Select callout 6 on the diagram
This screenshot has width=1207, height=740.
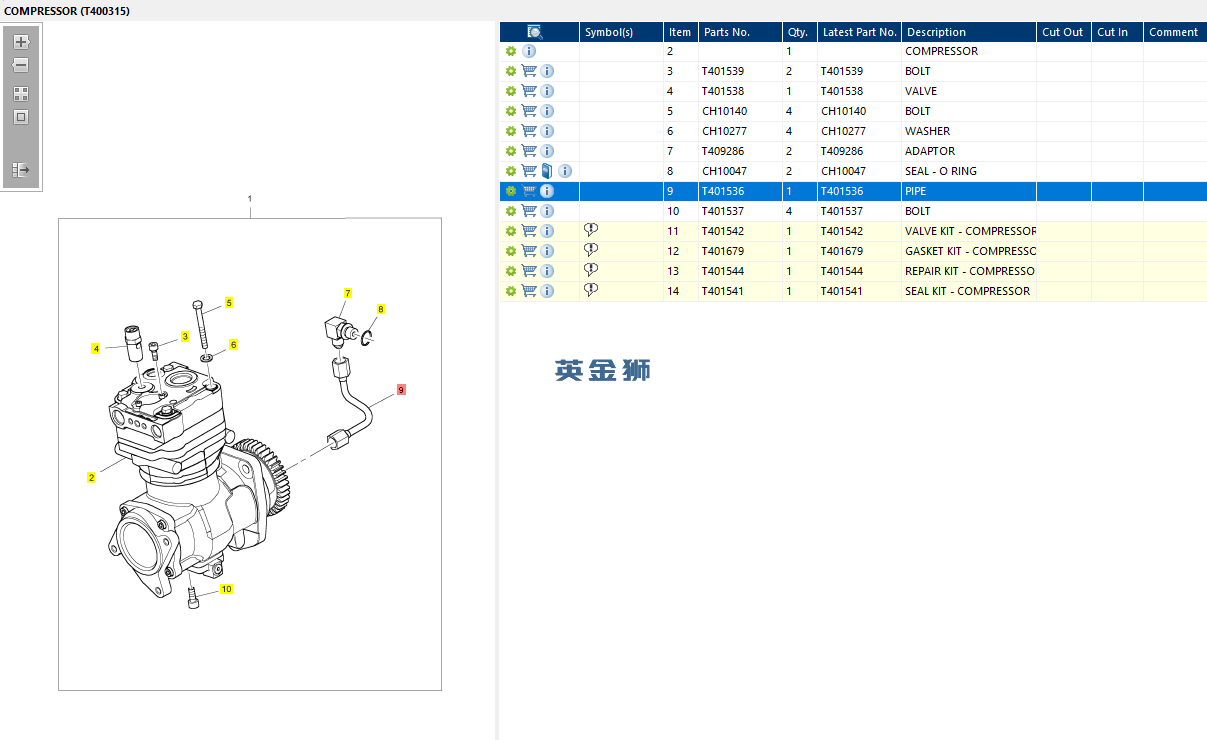[233, 345]
